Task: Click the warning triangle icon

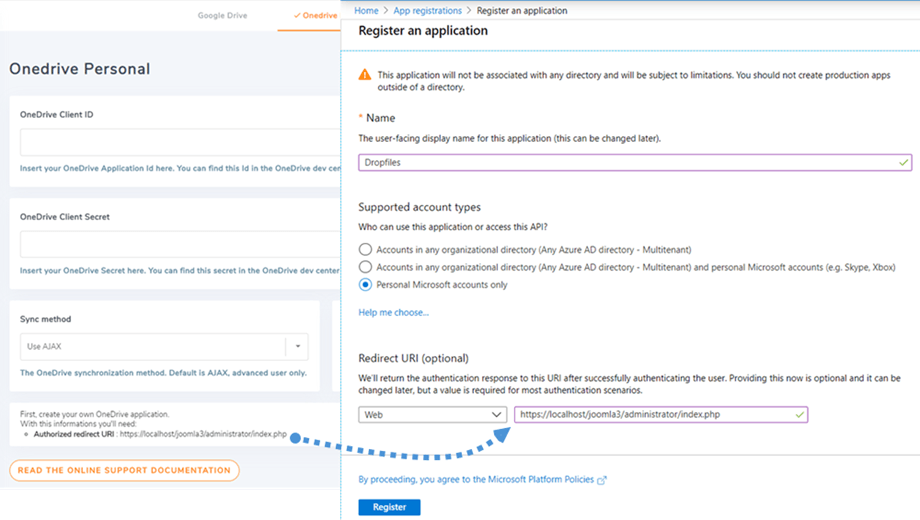Action: click(x=365, y=75)
